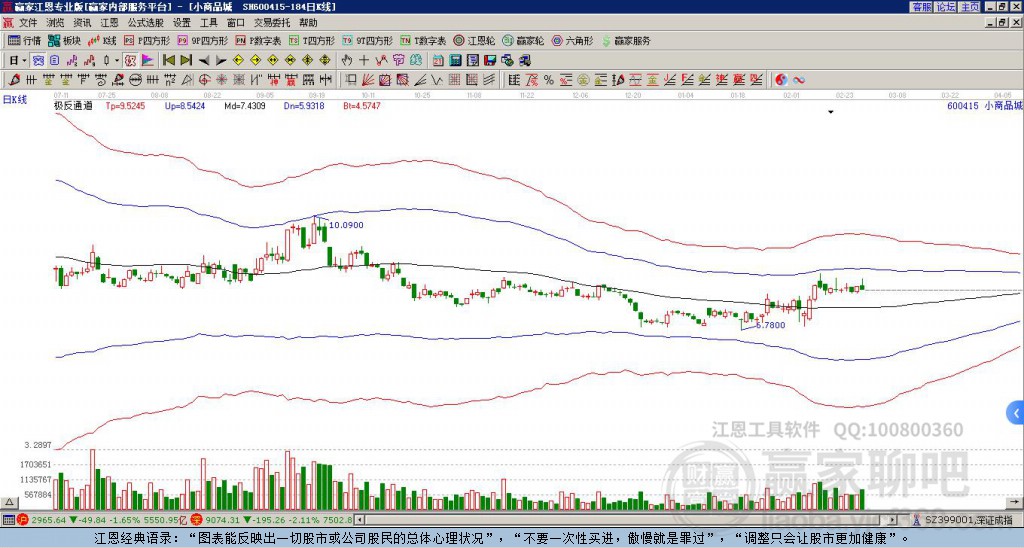Expand the candlestick style dropdown arrow

tap(117, 61)
